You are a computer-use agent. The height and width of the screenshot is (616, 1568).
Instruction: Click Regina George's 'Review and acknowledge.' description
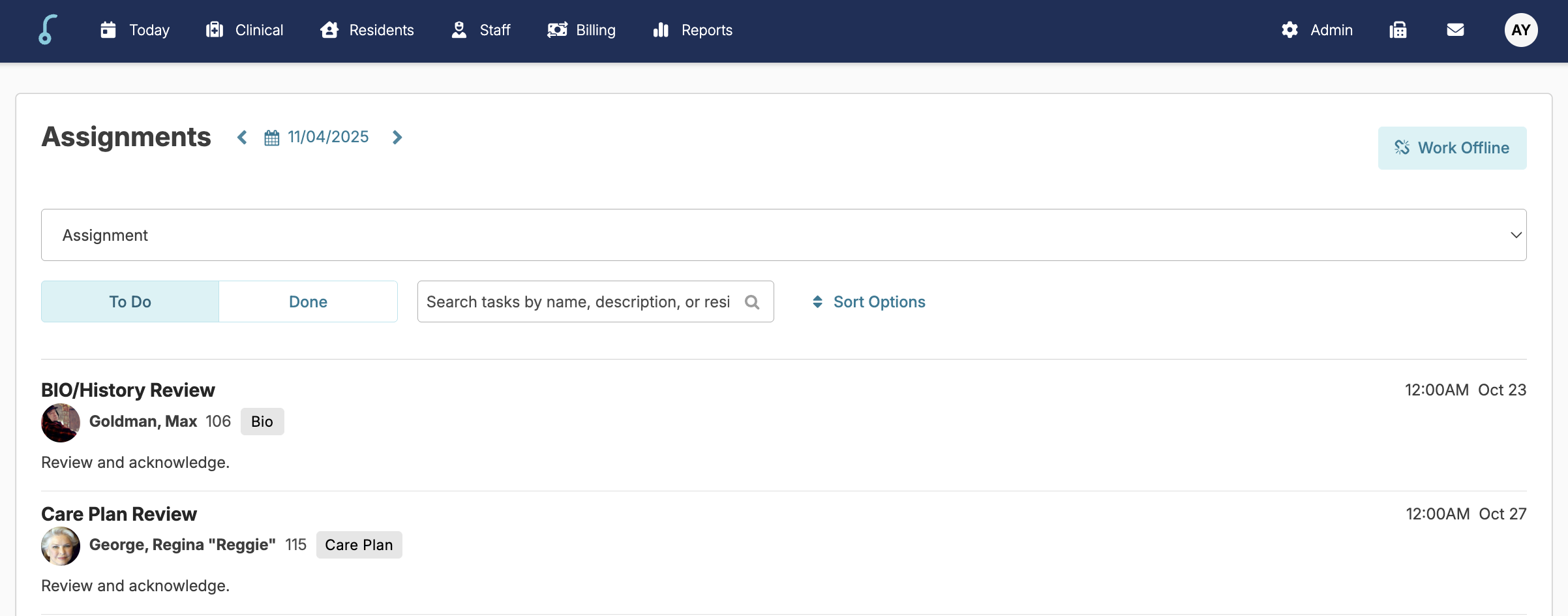(135, 586)
